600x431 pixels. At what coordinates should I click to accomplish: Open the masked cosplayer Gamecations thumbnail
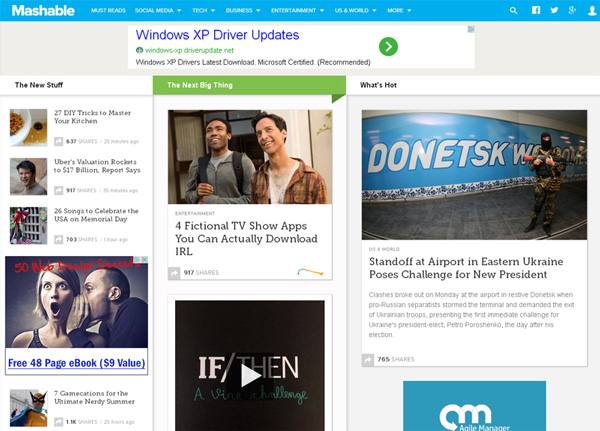28,408
